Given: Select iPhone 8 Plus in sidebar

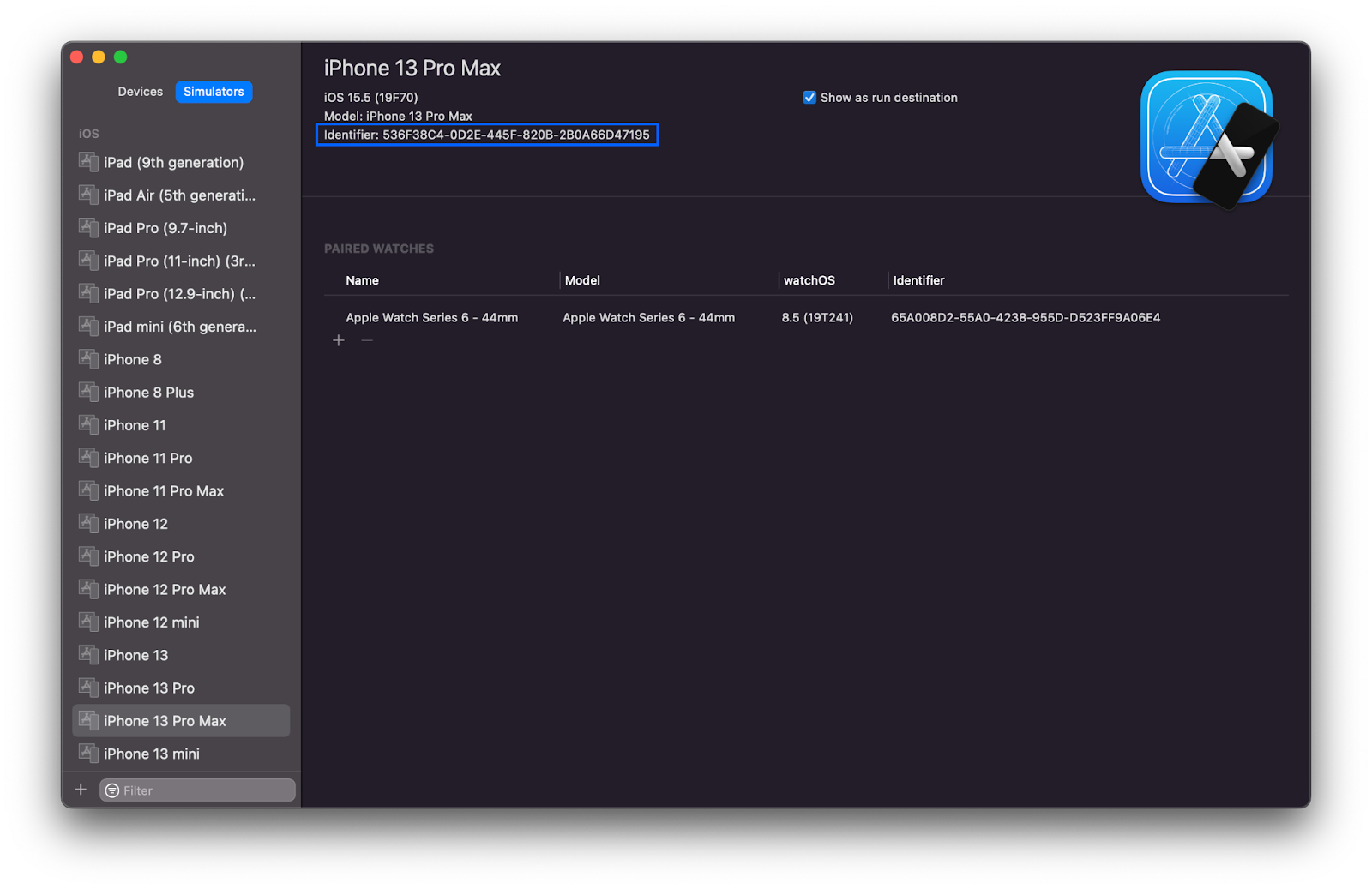Looking at the screenshot, I should click(x=181, y=393).
